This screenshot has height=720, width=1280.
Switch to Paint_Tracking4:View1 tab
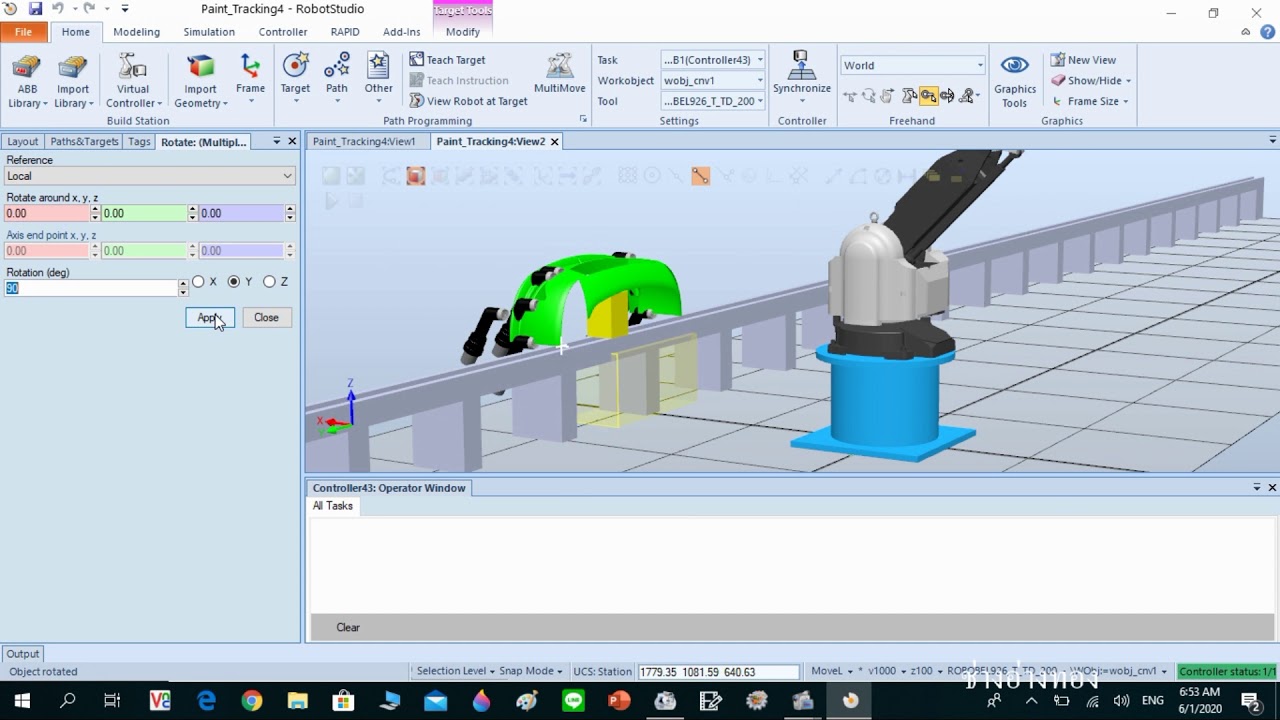364,142
